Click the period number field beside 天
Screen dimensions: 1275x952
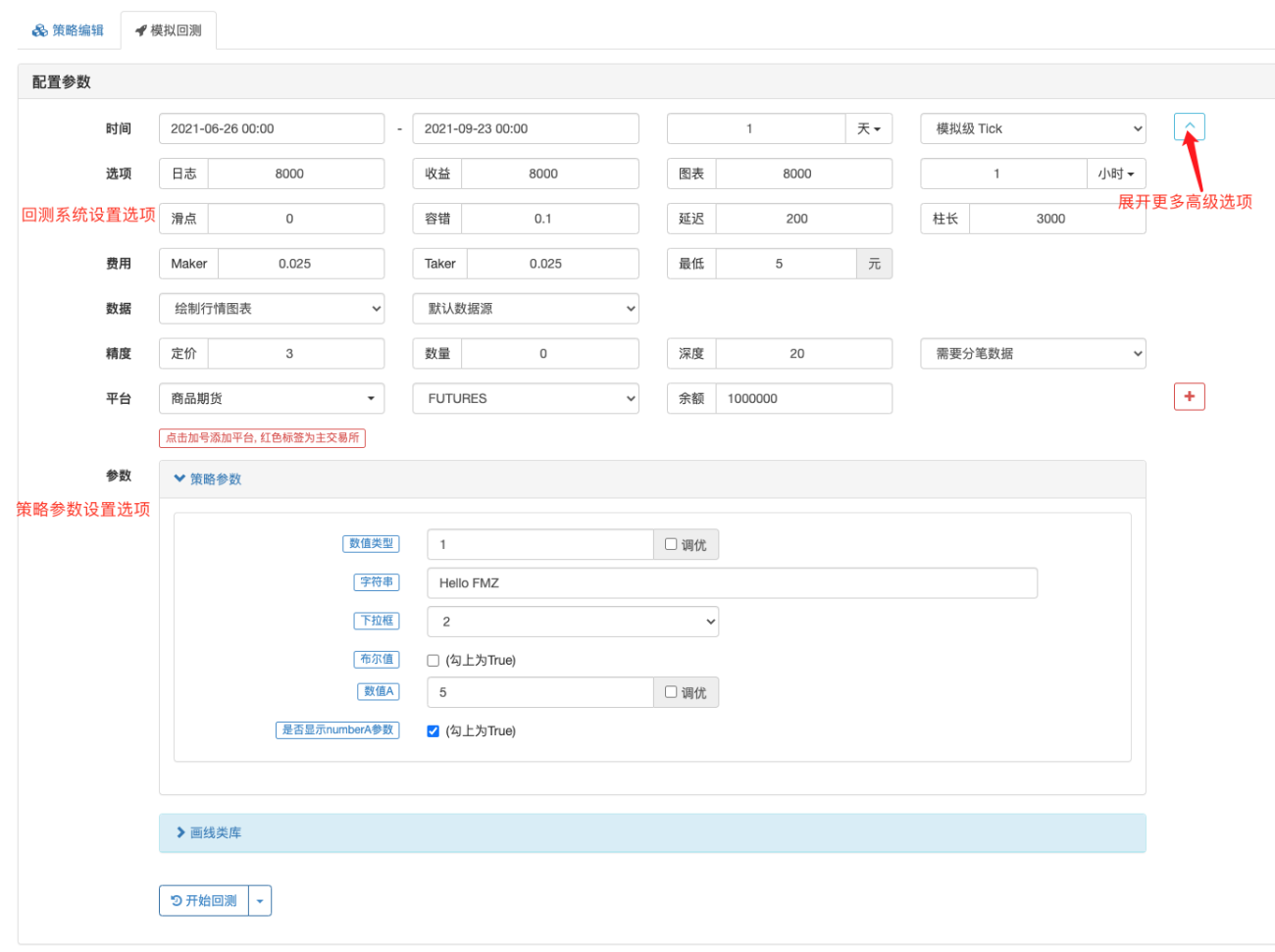pyautogui.click(x=756, y=128)
